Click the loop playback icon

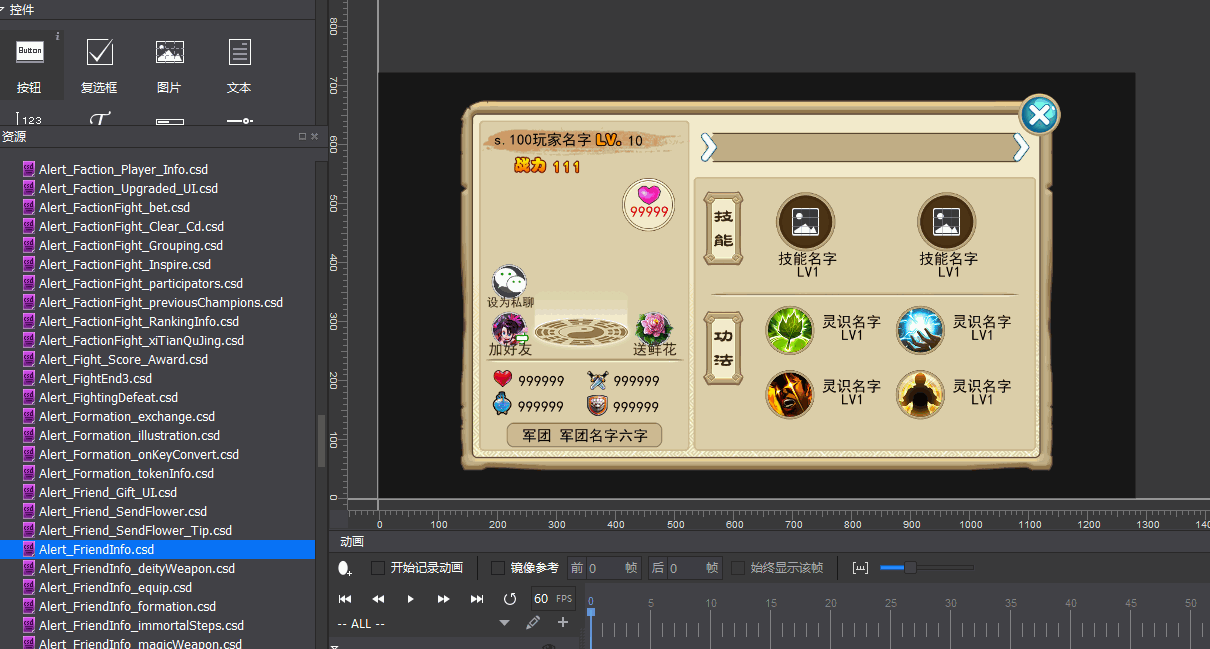click(510, 599)
